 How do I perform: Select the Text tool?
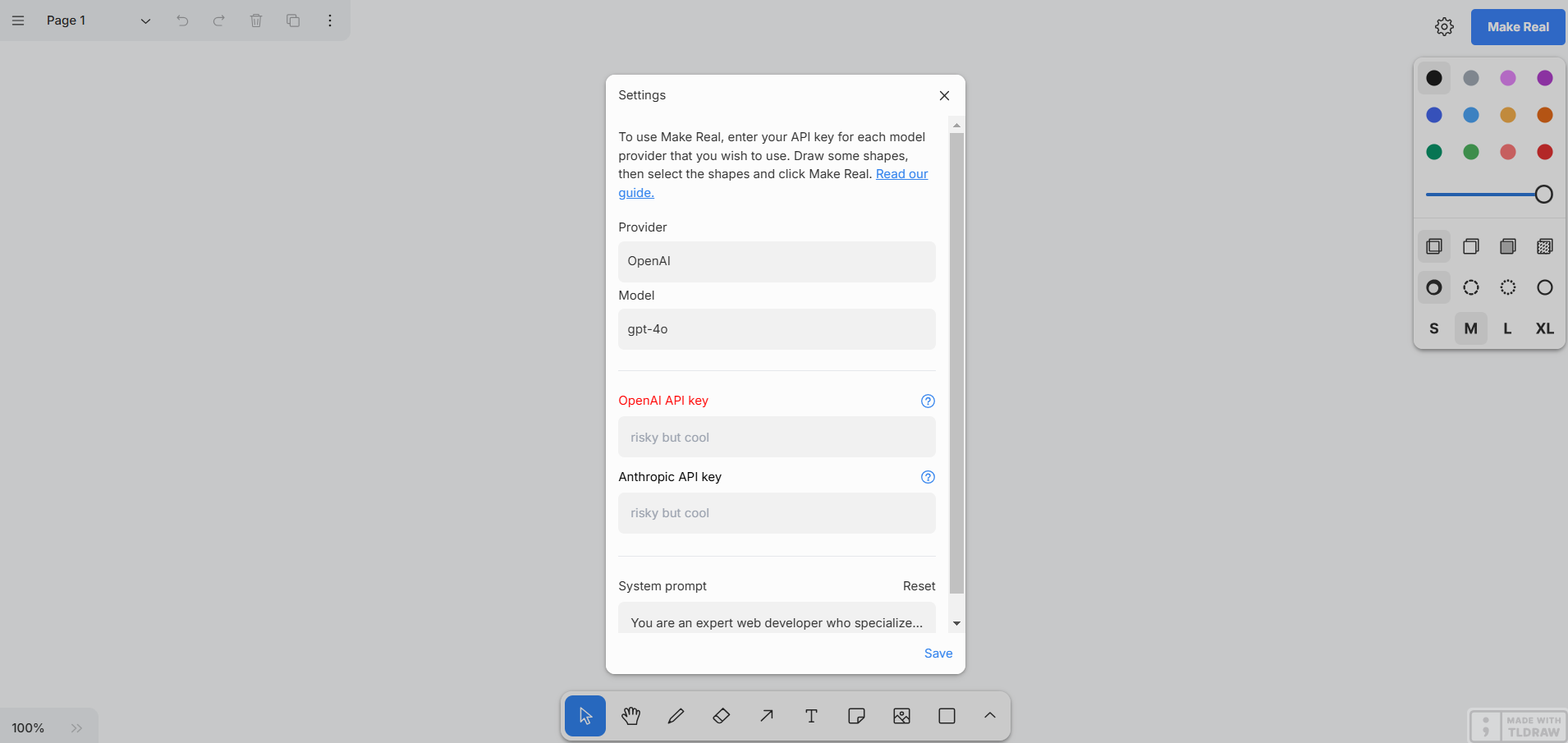[810, 716]
